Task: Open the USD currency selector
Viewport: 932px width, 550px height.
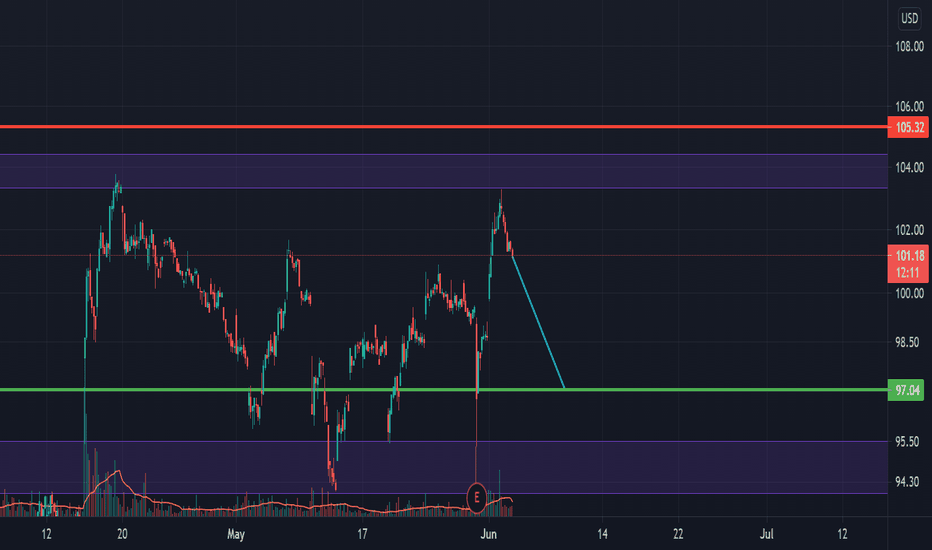Action: point(909,18)
